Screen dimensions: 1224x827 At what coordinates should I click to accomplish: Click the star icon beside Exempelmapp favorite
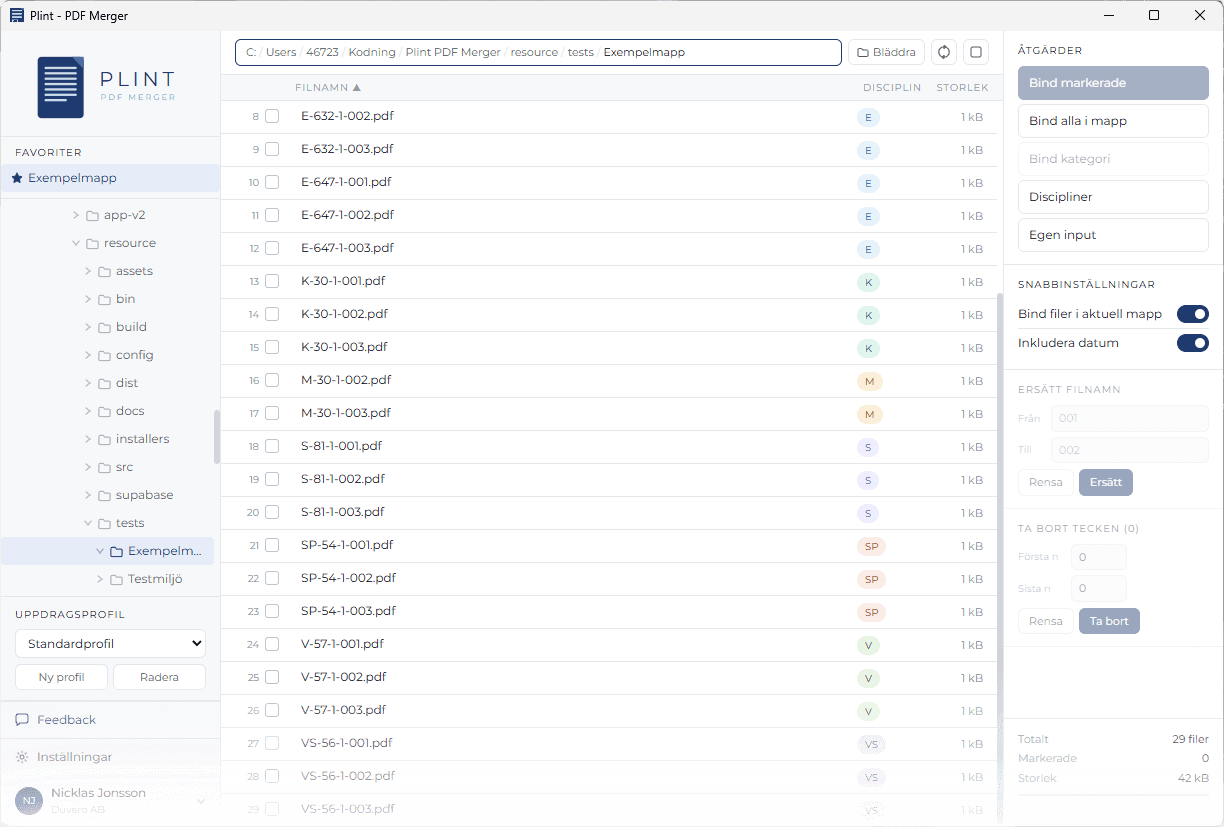pos(17,178)
